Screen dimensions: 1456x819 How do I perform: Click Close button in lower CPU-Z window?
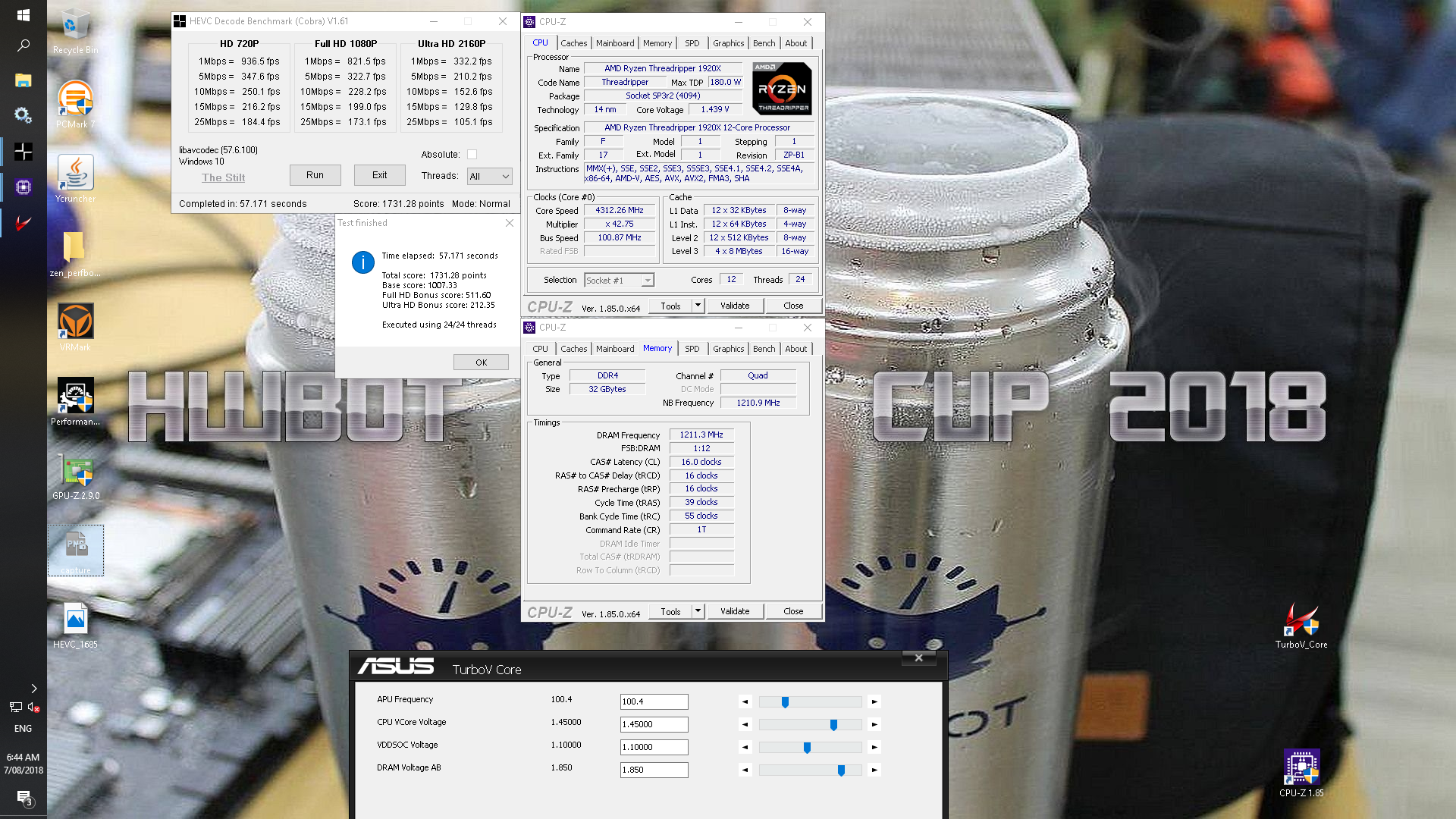793,611
